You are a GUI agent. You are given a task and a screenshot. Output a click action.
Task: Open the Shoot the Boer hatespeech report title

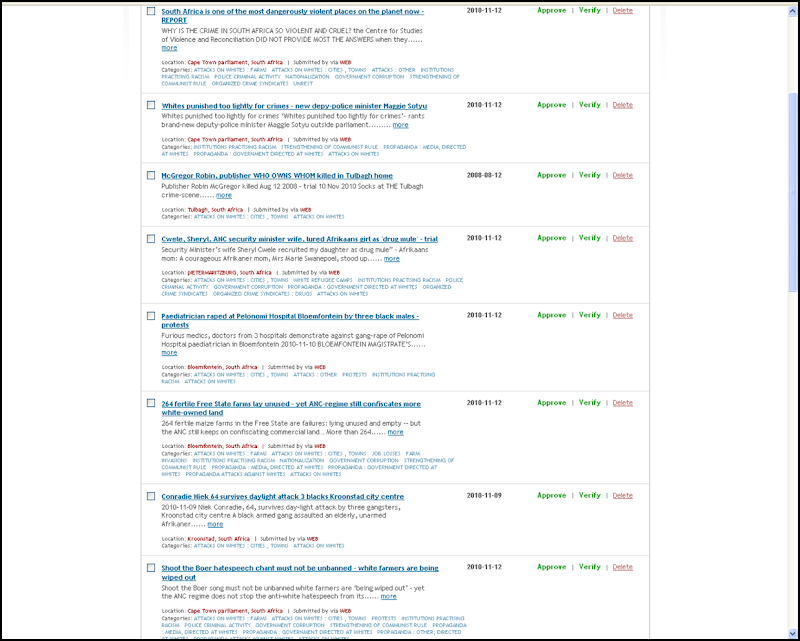pyautogui.click(x=299, y=573)
